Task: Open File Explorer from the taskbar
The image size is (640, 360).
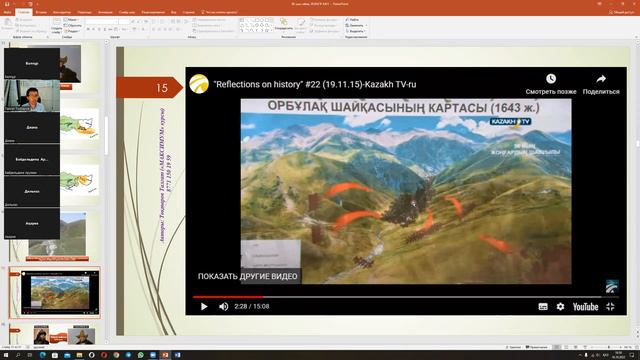Action: 79,355
